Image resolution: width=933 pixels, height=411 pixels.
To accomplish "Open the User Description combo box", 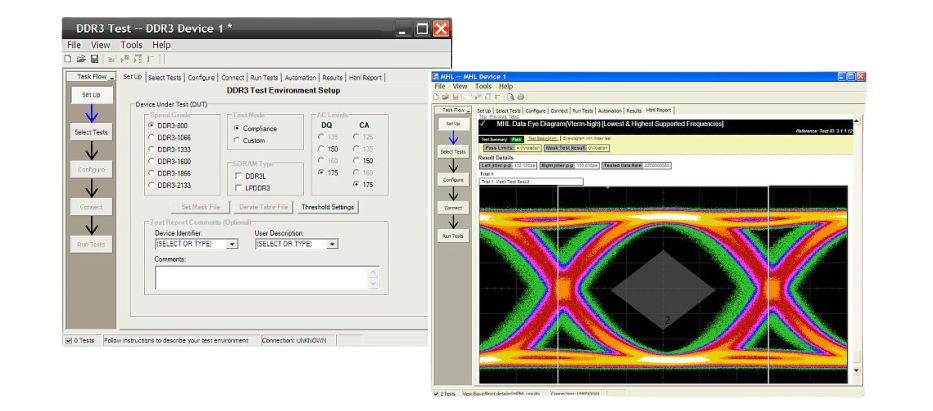I will click(332, 243).
